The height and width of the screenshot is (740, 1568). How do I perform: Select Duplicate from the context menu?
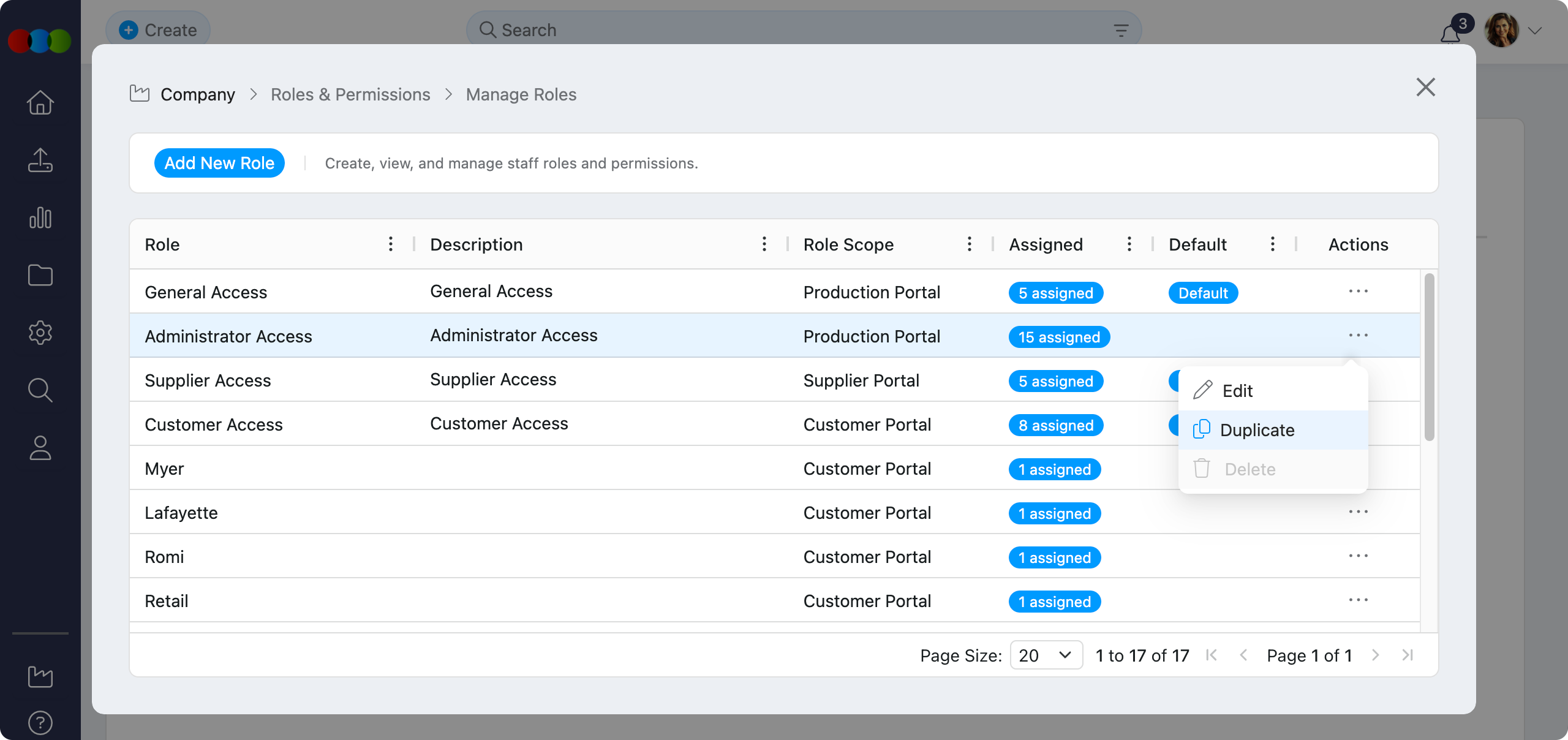click(1257, 430)
